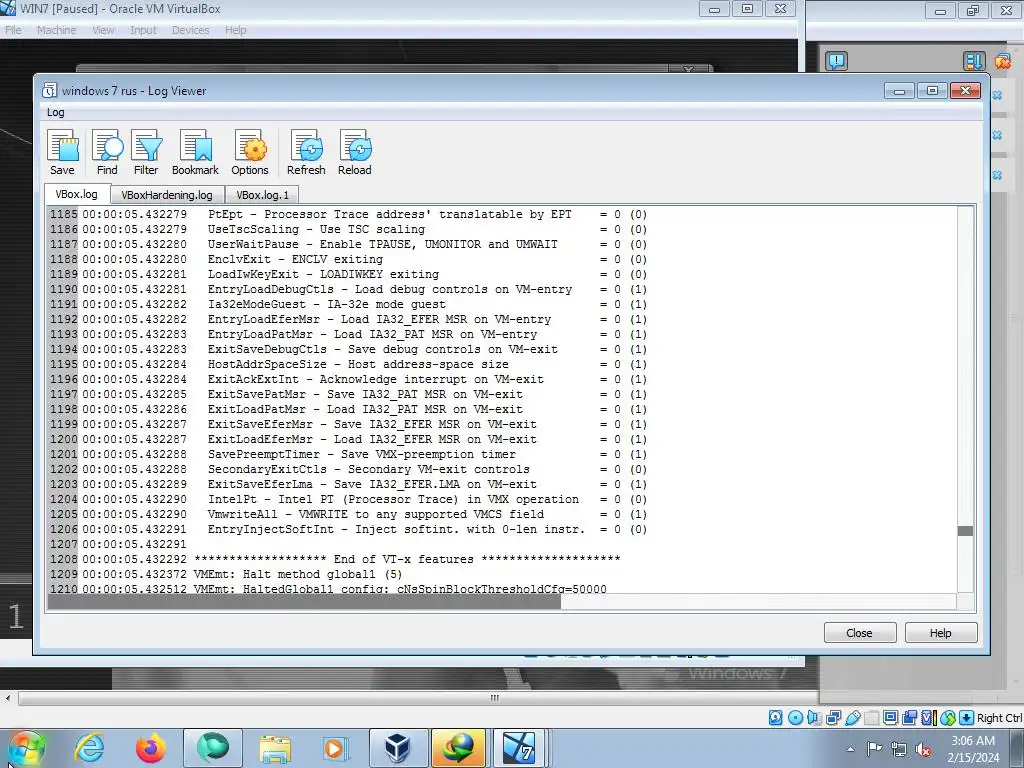Reload the log file
1024x768 pixels.
(x=355, y=152)
